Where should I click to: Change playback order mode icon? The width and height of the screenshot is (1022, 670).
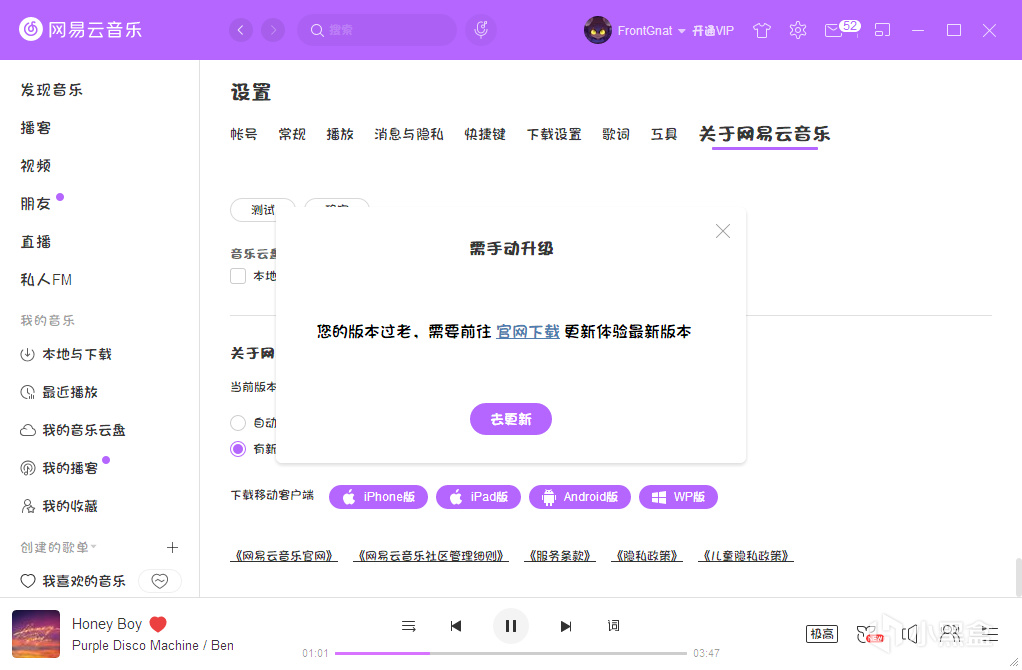tap(409, 626)
